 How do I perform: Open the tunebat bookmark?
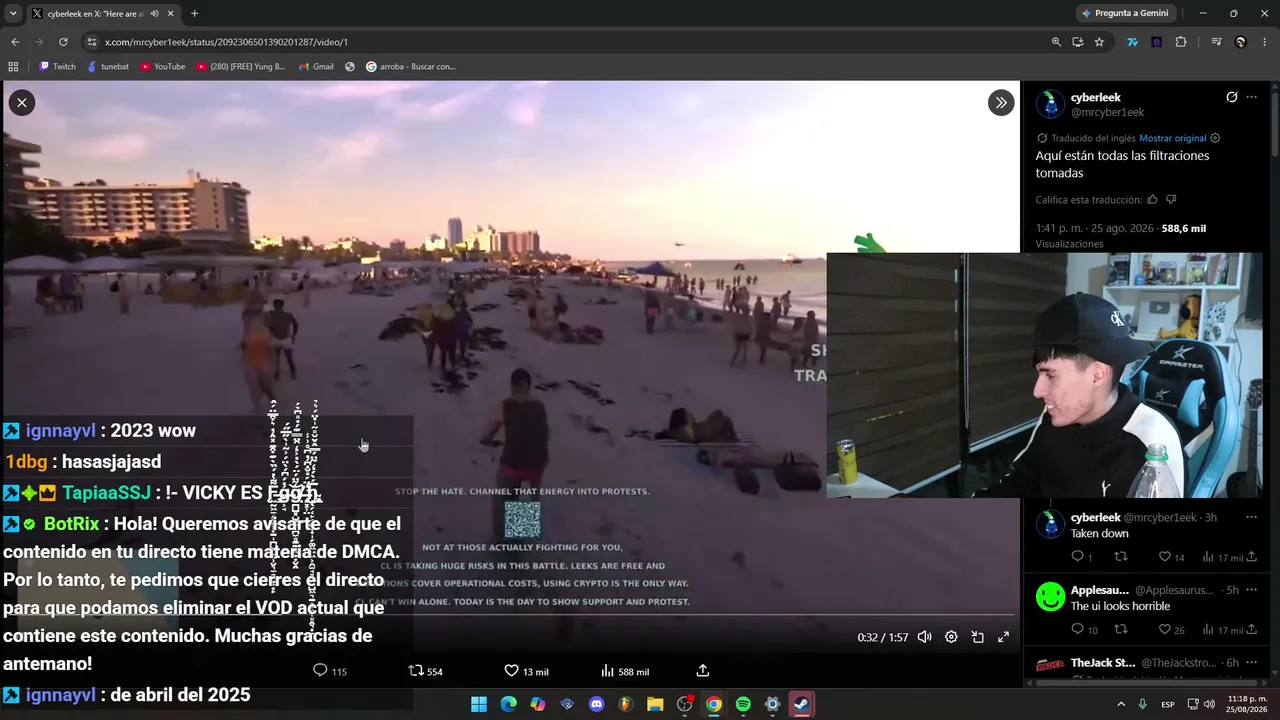[108, 67]
